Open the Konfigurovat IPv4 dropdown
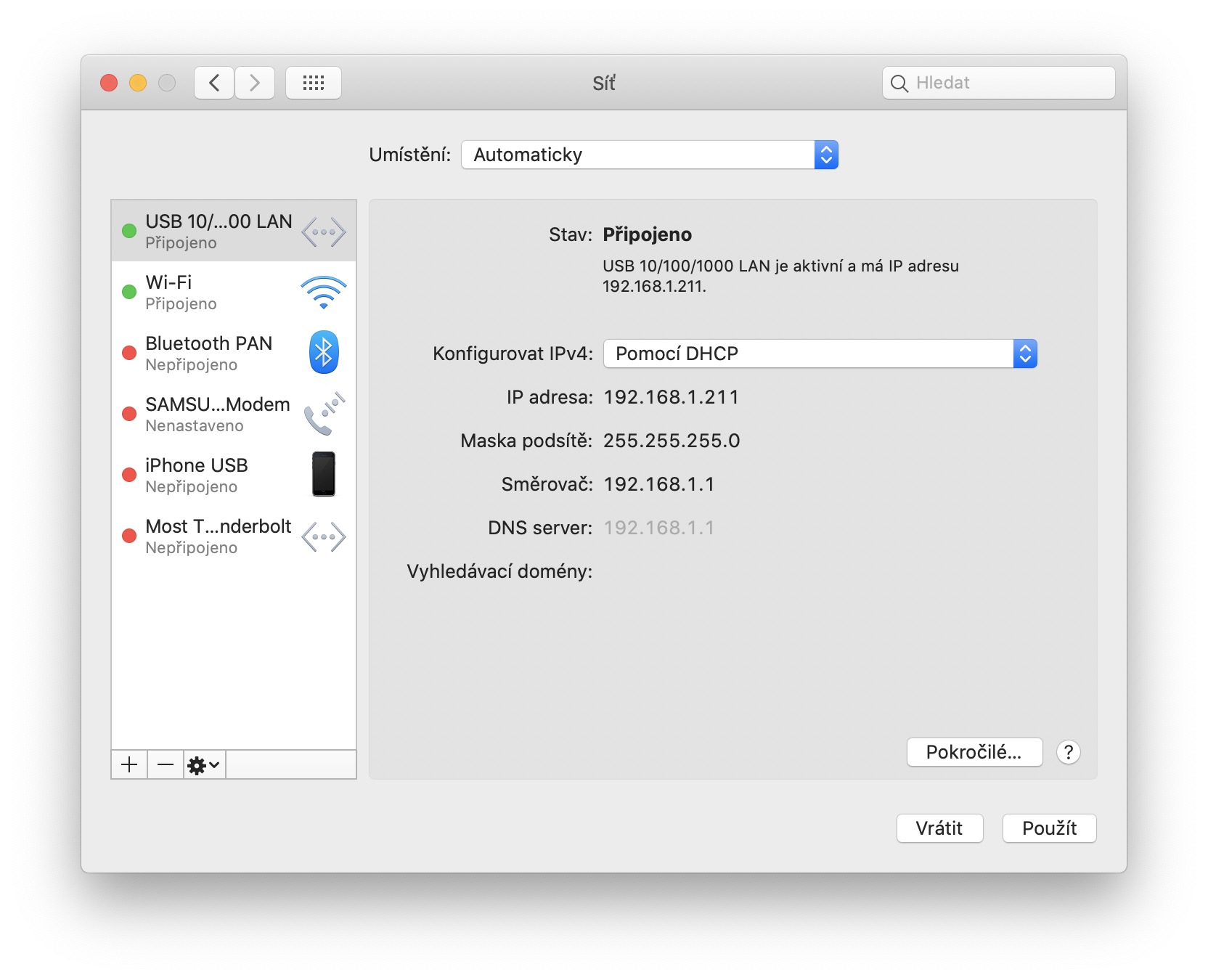This screenshot has width=1208, height=980. (820, 354)
